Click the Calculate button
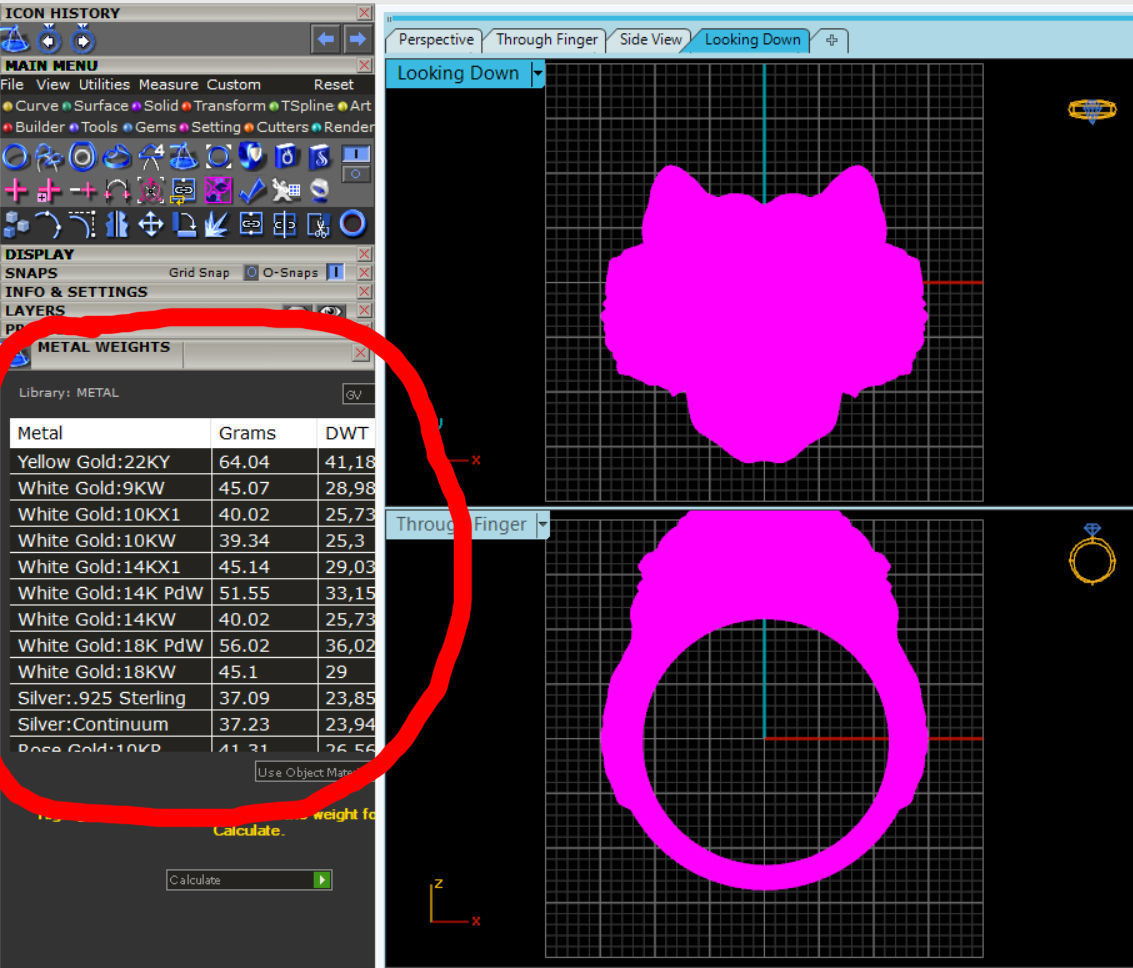Screen dimensions: 1133x968 click(x=249, y=880)
